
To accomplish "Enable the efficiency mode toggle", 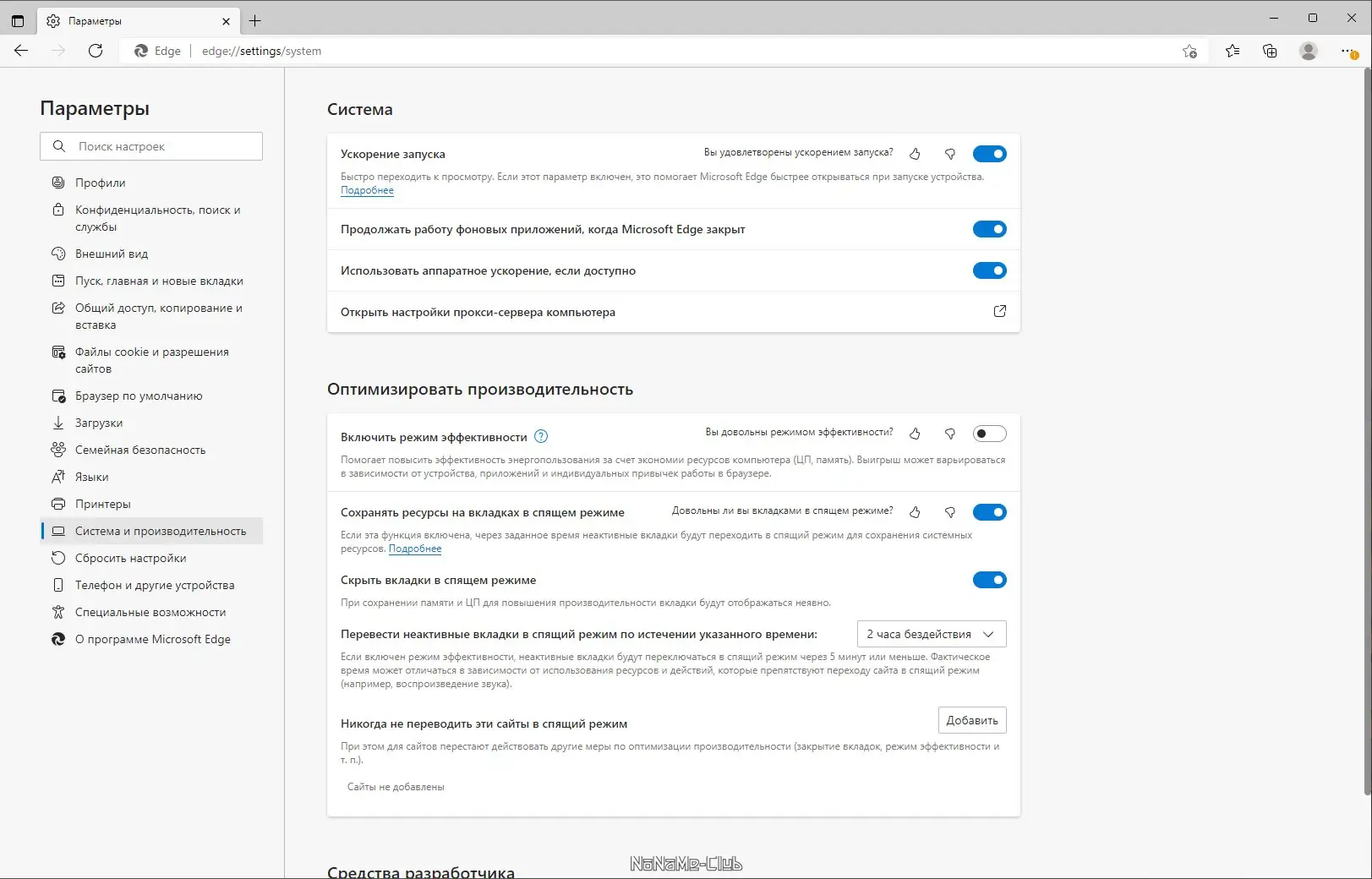I will (989, 434).
